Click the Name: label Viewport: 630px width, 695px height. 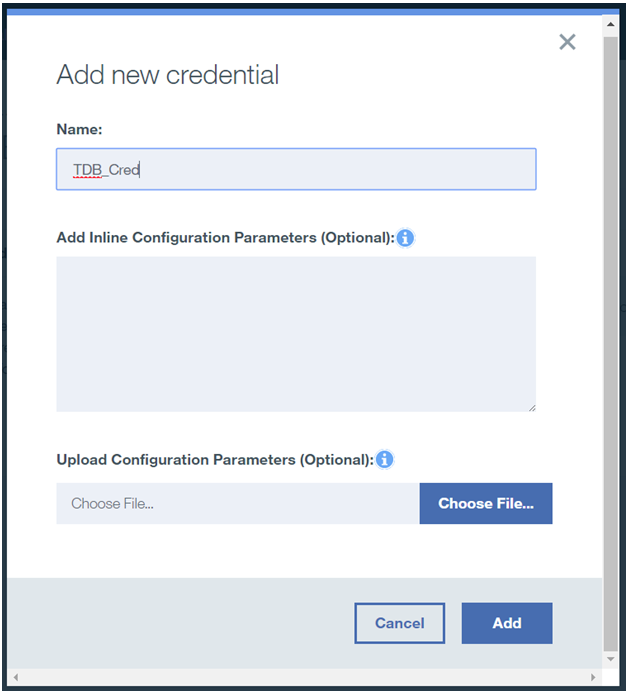pyautogui.click(x=79, y=129)
